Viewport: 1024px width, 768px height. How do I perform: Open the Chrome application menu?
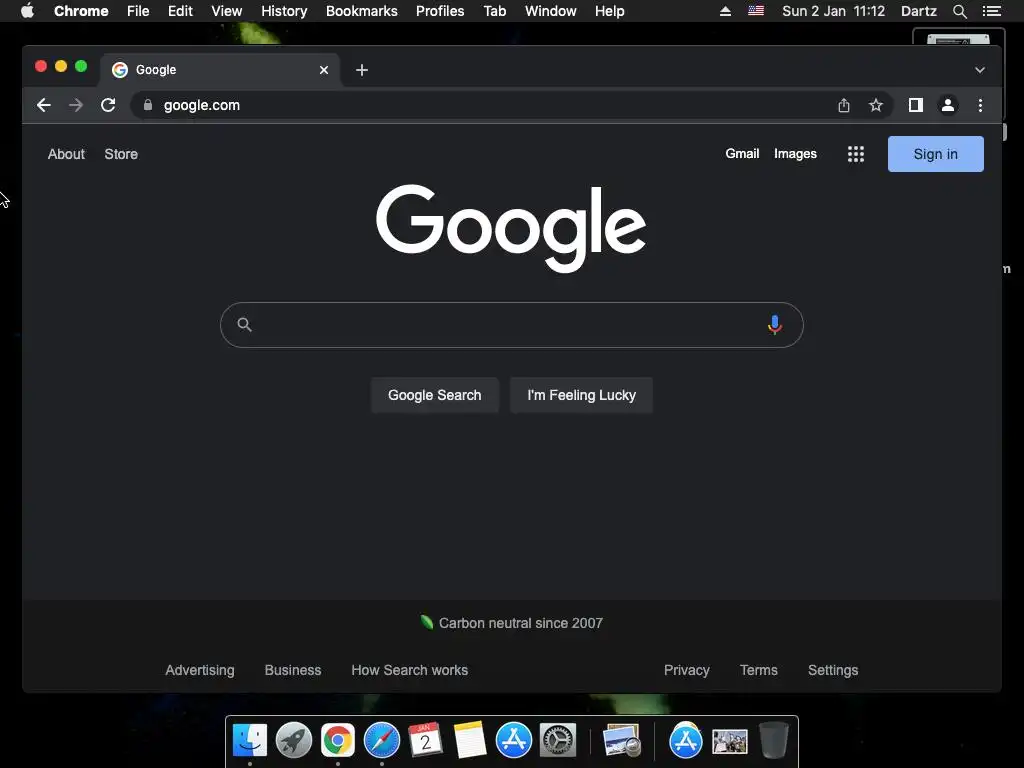click(81, 11)
